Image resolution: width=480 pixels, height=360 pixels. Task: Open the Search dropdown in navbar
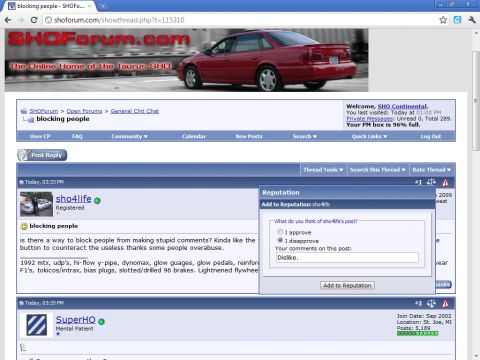(305, 136)
